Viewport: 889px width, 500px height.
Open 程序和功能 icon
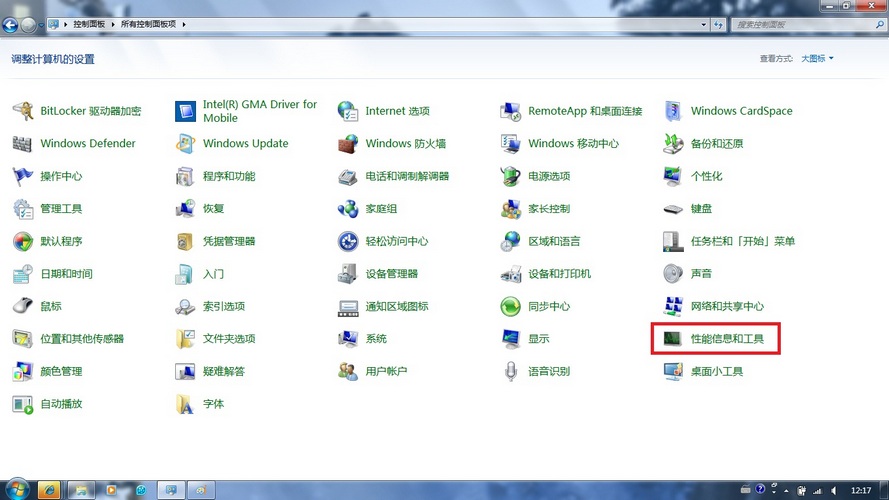[x=185, y=176]
